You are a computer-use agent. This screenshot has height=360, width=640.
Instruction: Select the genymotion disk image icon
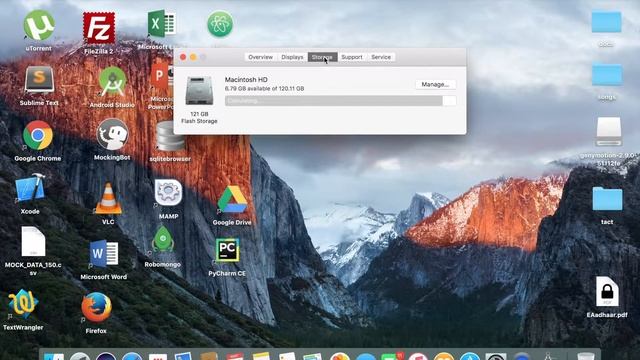[x=609, y=131]
